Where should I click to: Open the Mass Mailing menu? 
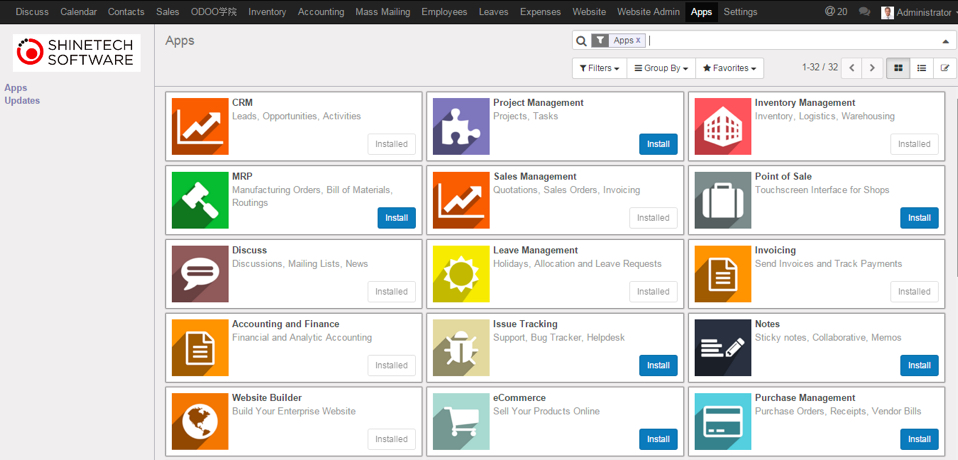click(x=382, y=12)
